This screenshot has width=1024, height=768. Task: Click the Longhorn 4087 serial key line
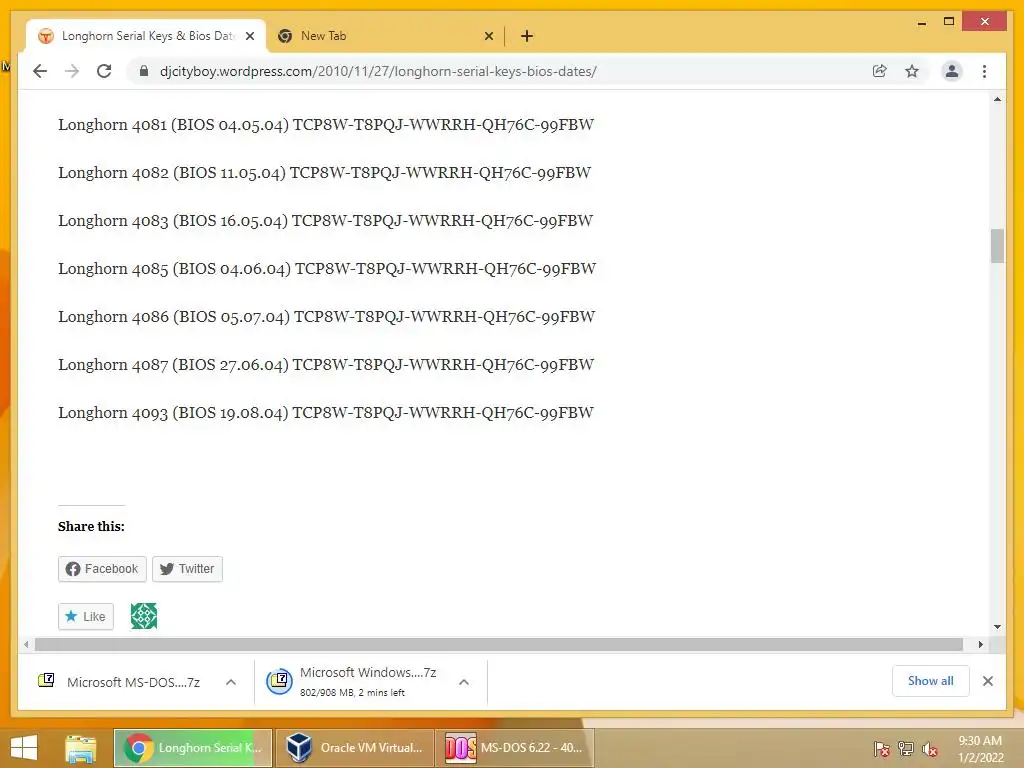click(326, 365)
